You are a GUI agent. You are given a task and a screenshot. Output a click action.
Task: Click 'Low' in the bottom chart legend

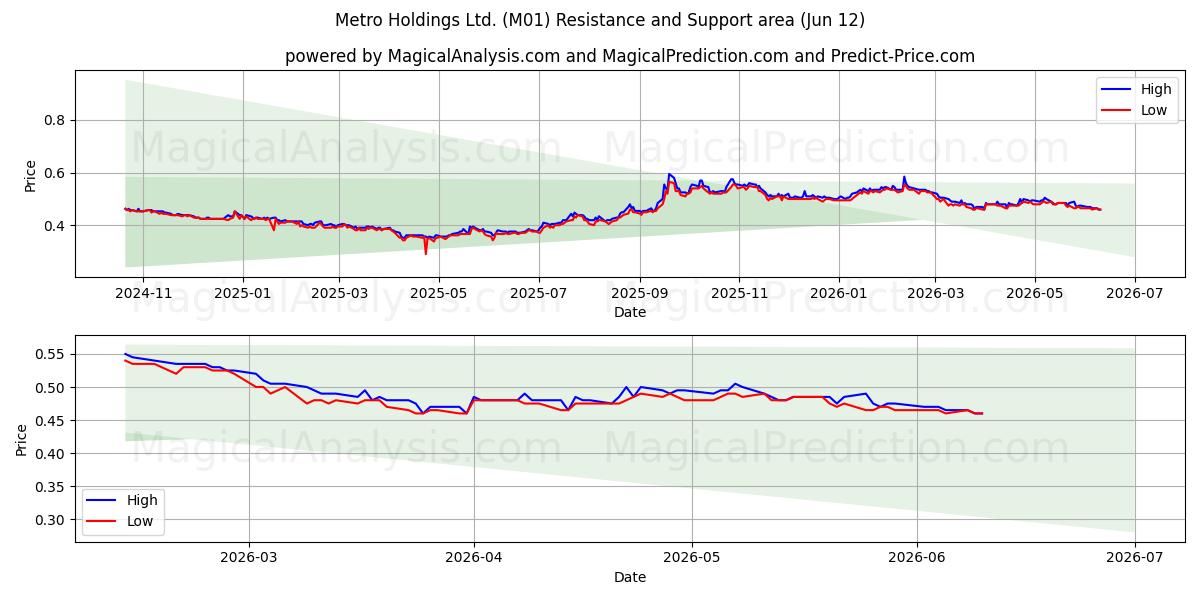pyautogui.click(x=140, y=520)
